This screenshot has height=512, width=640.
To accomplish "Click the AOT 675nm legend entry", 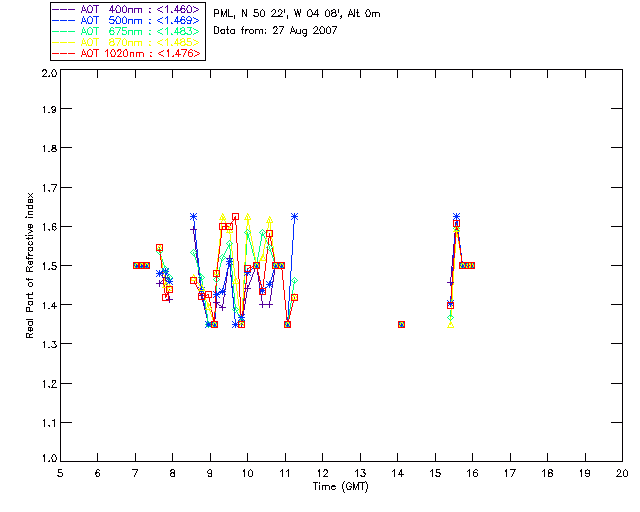I will (127, 31).
